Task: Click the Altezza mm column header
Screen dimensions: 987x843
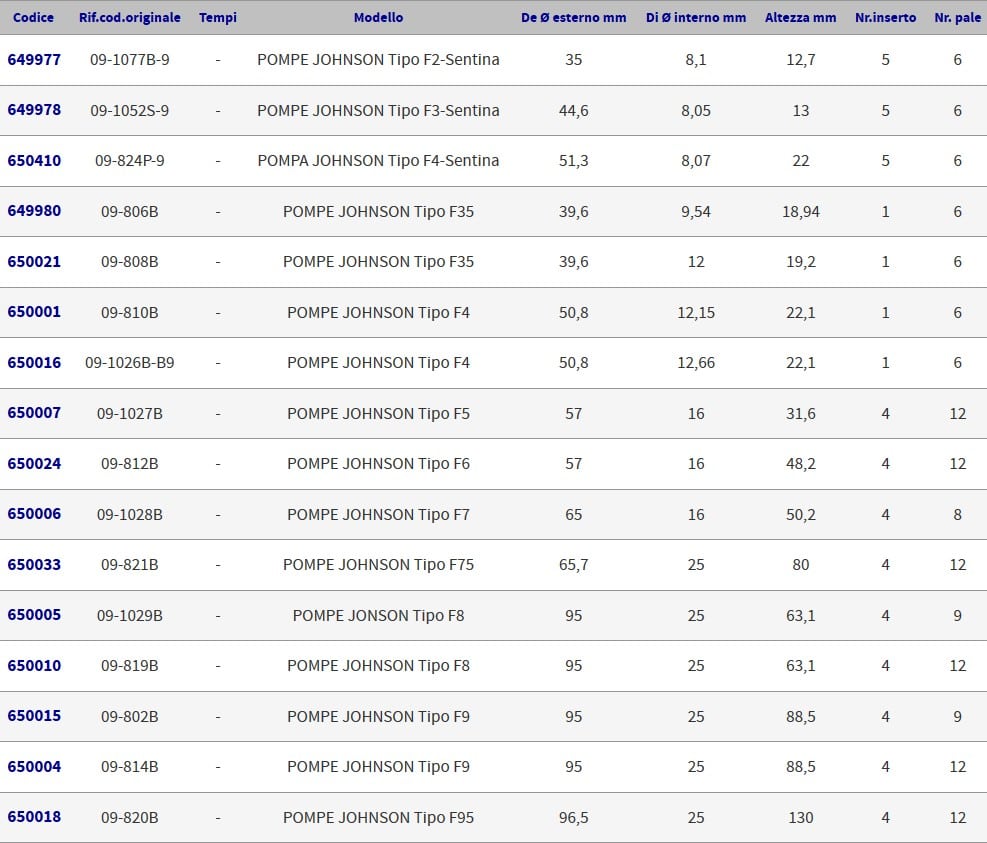Action: 800,18
